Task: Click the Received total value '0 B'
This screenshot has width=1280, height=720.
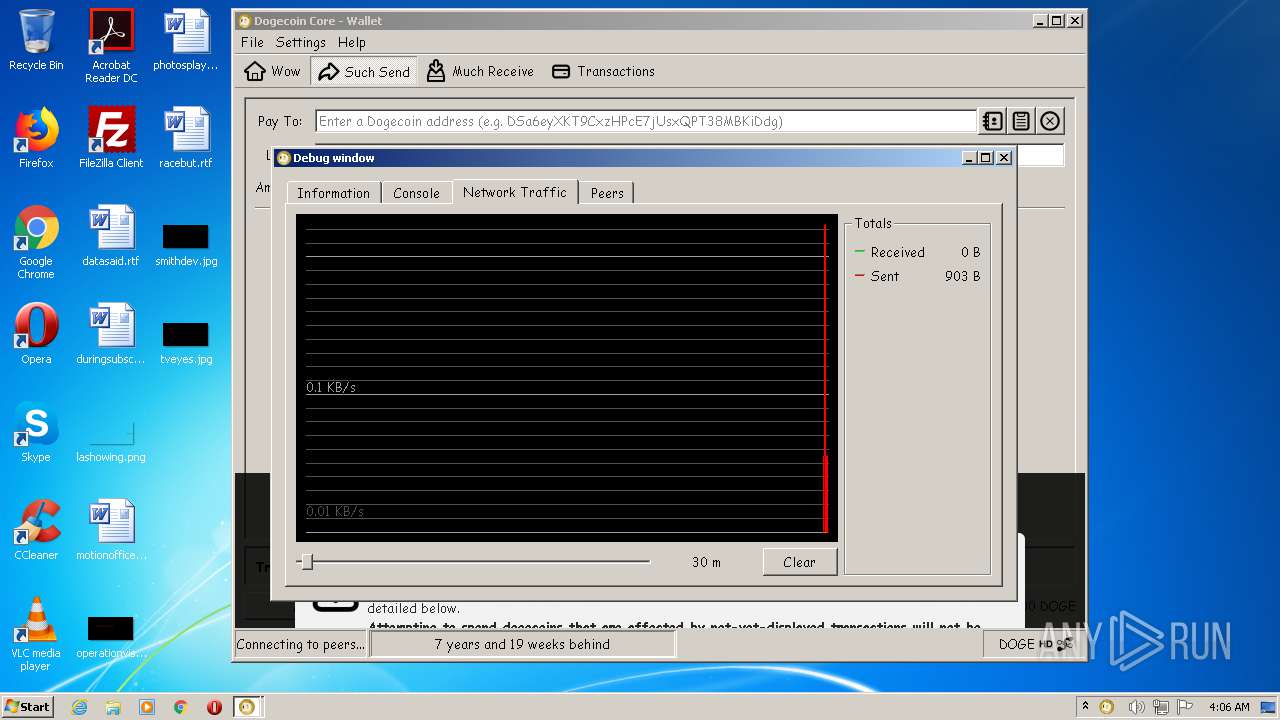Action: pyautogui.click(x=970, y=252)
